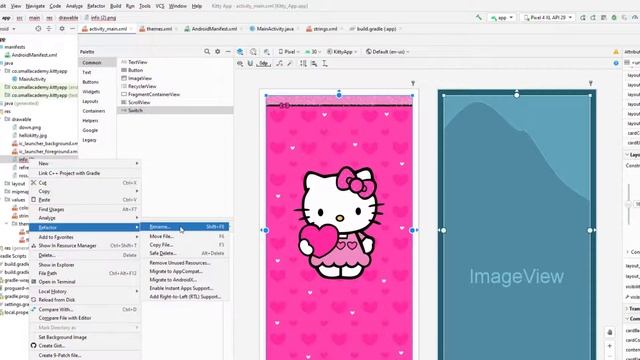Choose the Legacy palette category
The width and height of the screenshot is (640, 360).
[89, 140]
